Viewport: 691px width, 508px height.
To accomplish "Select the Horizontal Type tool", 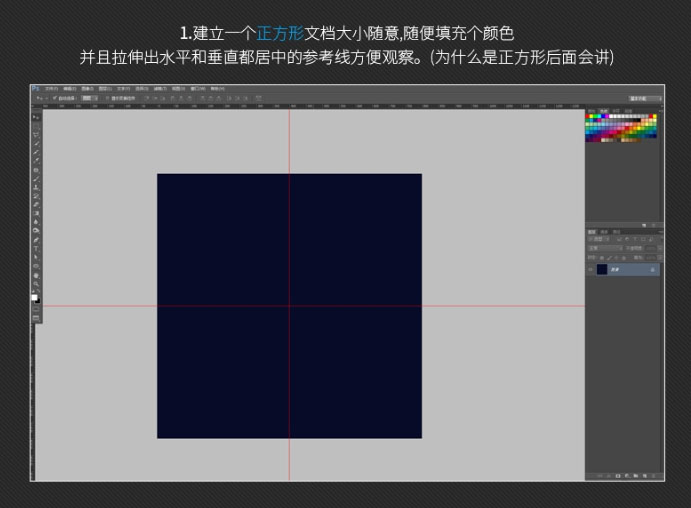I will (36, 248).
